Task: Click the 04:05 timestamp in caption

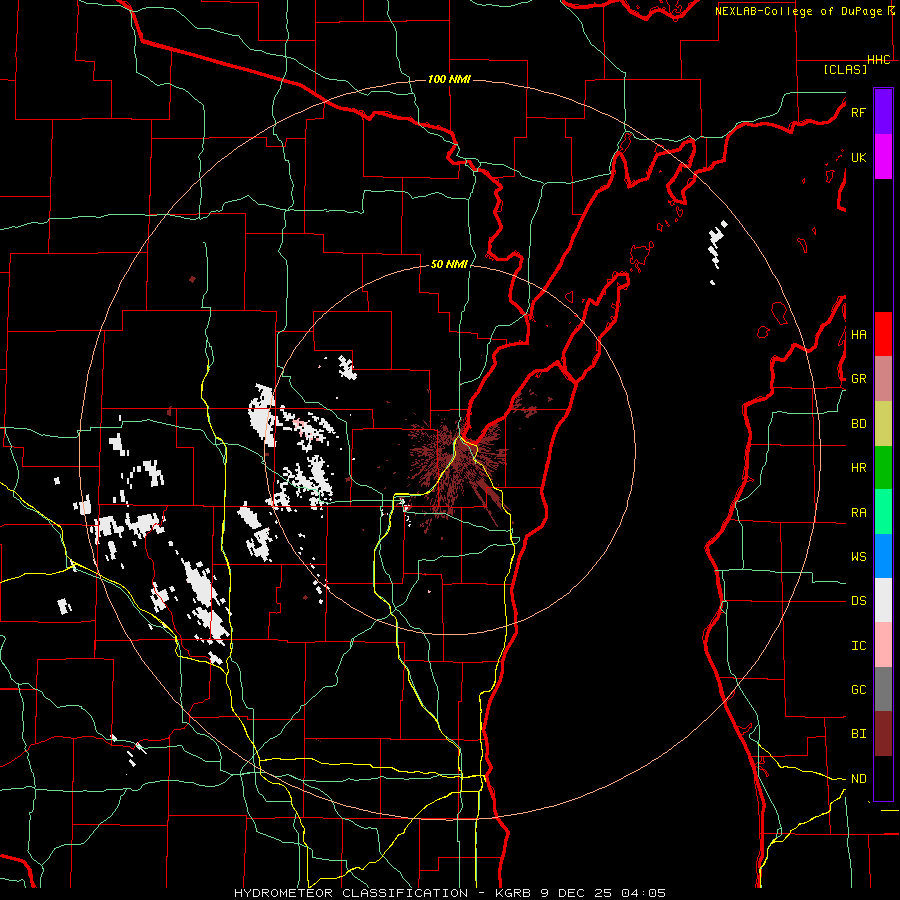Action: point(644,893)
